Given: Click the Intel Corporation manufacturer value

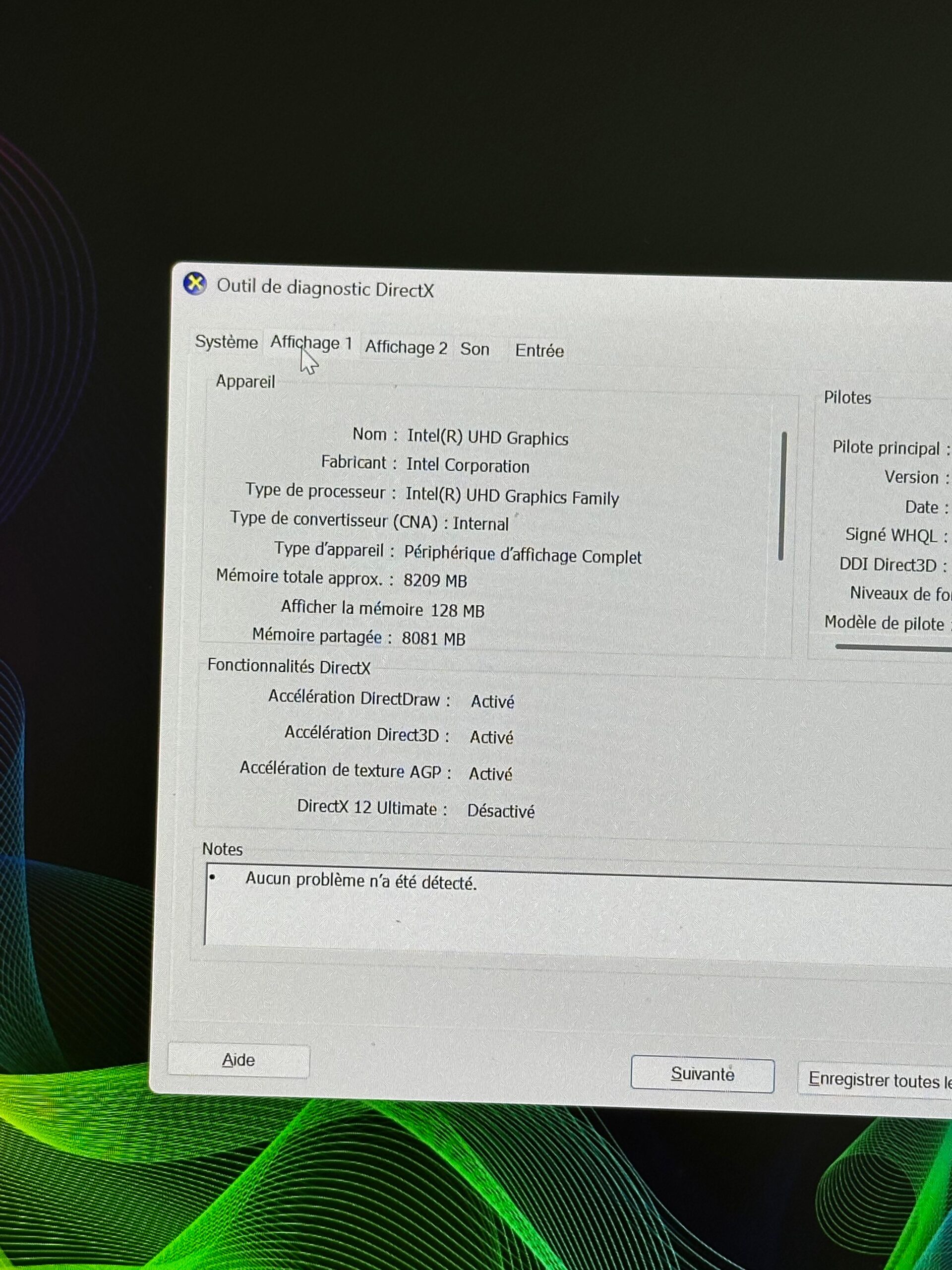Looking at the screenshot, I should 468,466.
